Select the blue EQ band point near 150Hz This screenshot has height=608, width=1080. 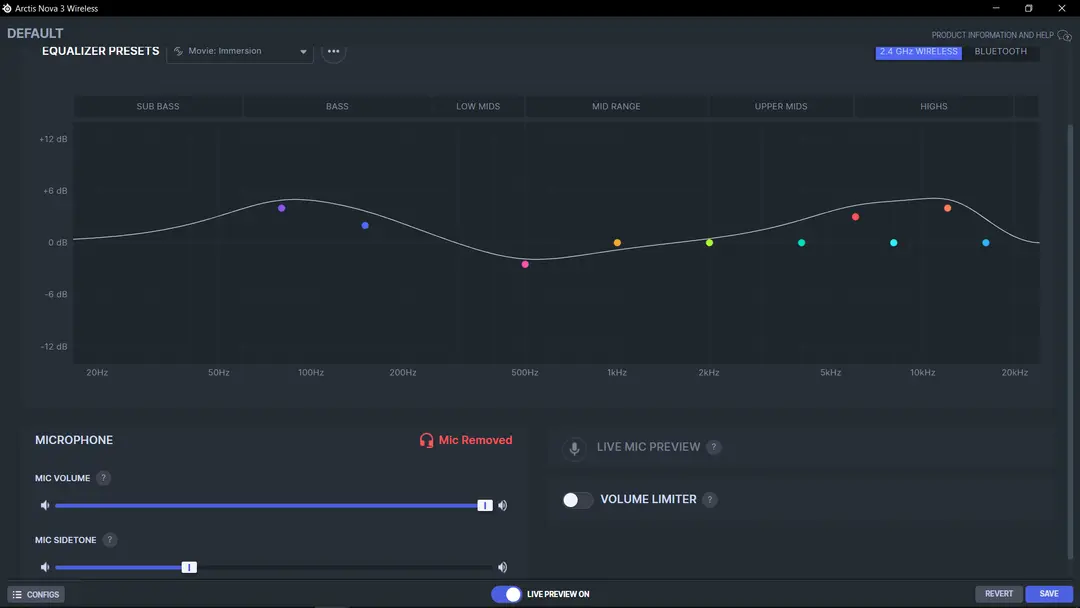(365, 225)
